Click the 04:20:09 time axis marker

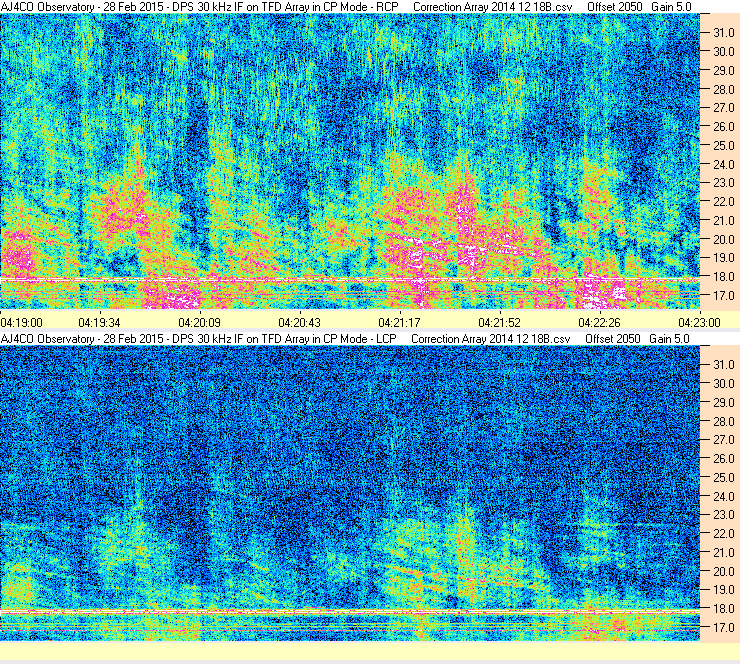[x=199, y=323]
